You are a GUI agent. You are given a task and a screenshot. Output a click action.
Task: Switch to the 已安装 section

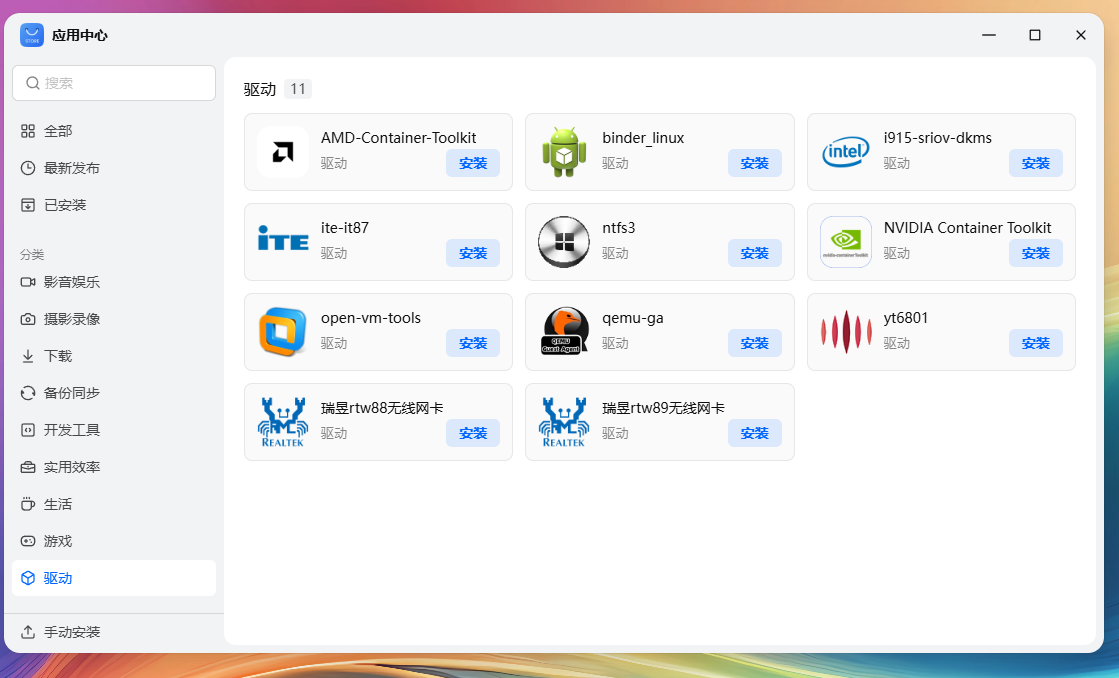60,205
